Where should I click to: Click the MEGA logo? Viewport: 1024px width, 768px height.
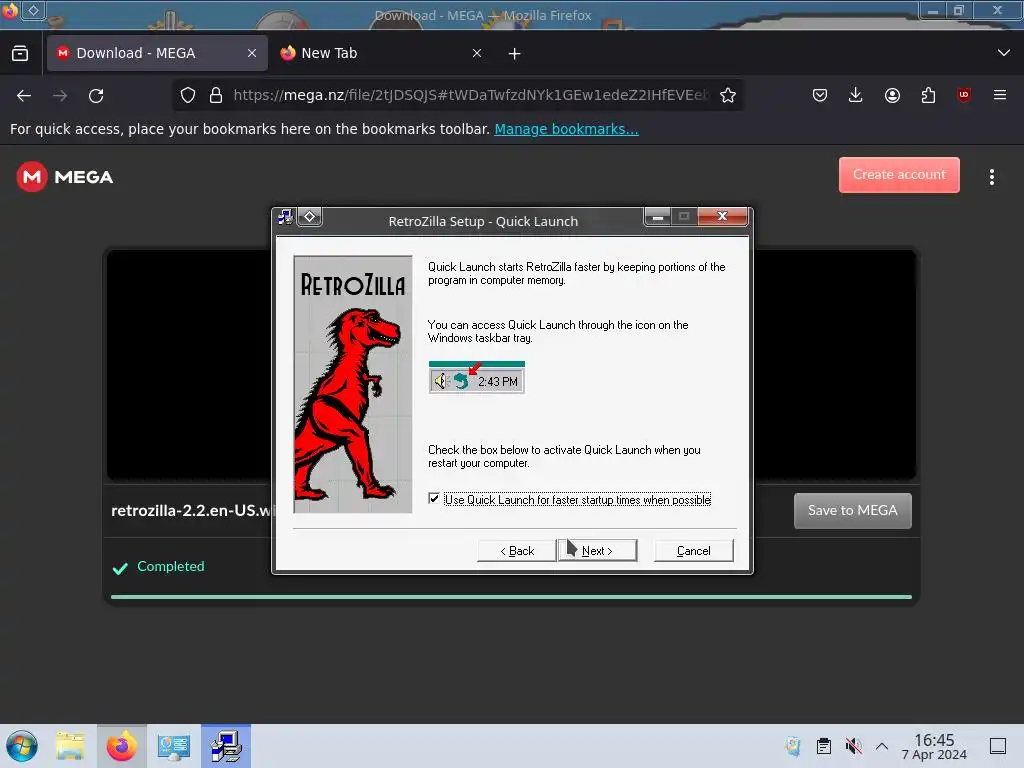click(65, 176)
